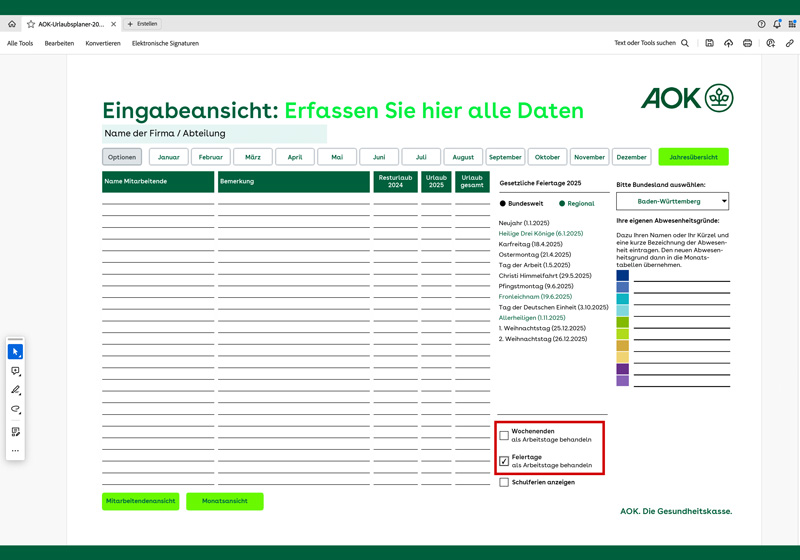Select the arrow selection tool
Image resolution: width=800 pixels, height=560 pixels.
(15, 351)
